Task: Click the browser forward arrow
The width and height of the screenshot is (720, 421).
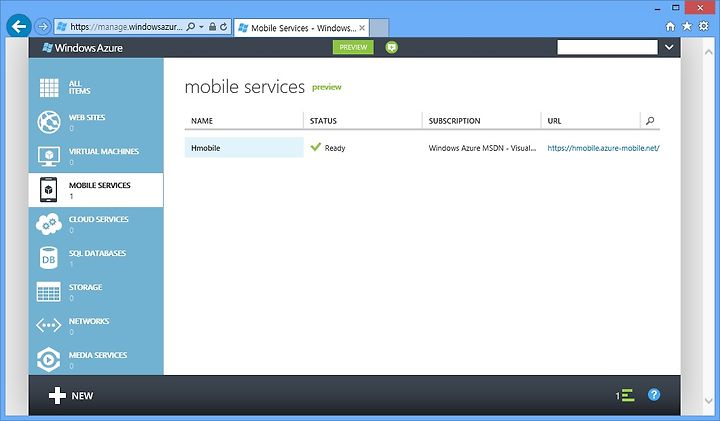Action: pos(43,27)
